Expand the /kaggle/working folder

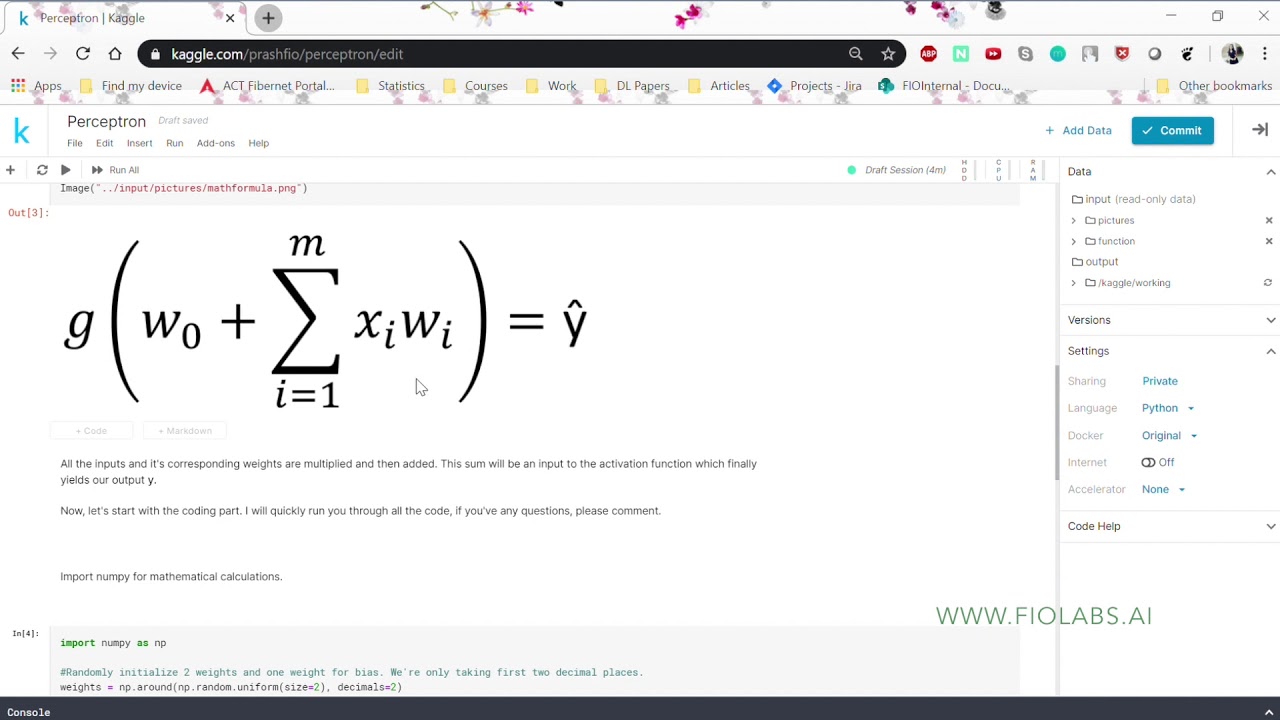pos(1074,283)
